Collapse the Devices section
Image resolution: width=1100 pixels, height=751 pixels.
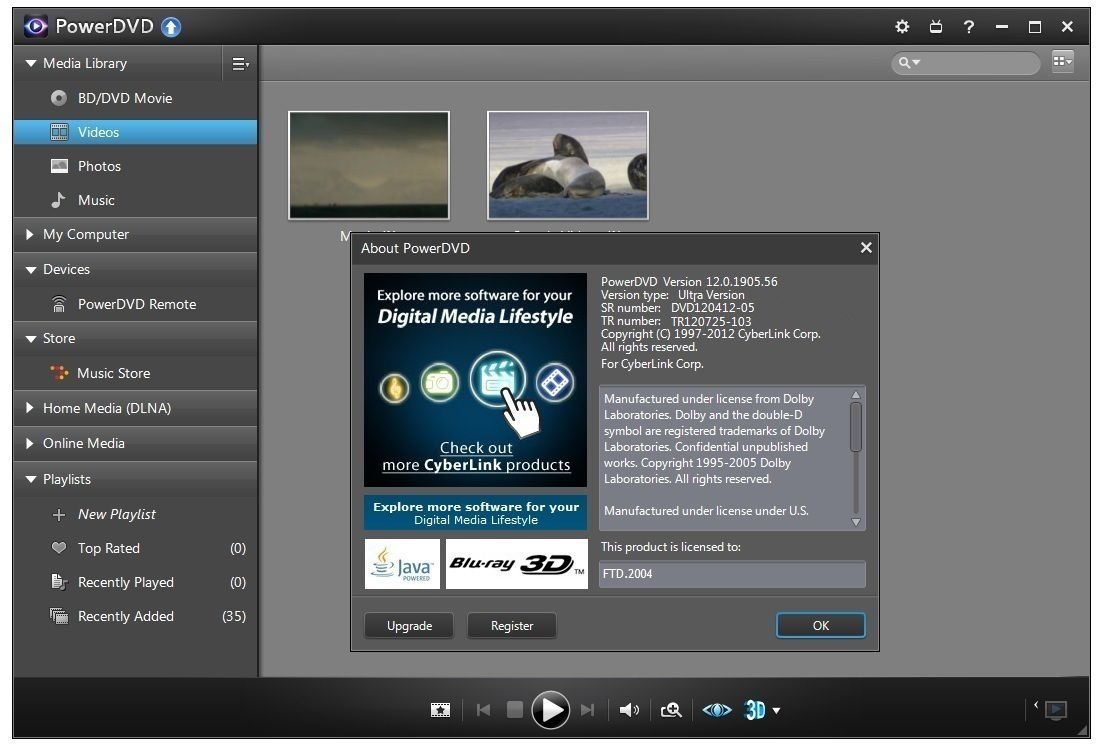(30, 269)
